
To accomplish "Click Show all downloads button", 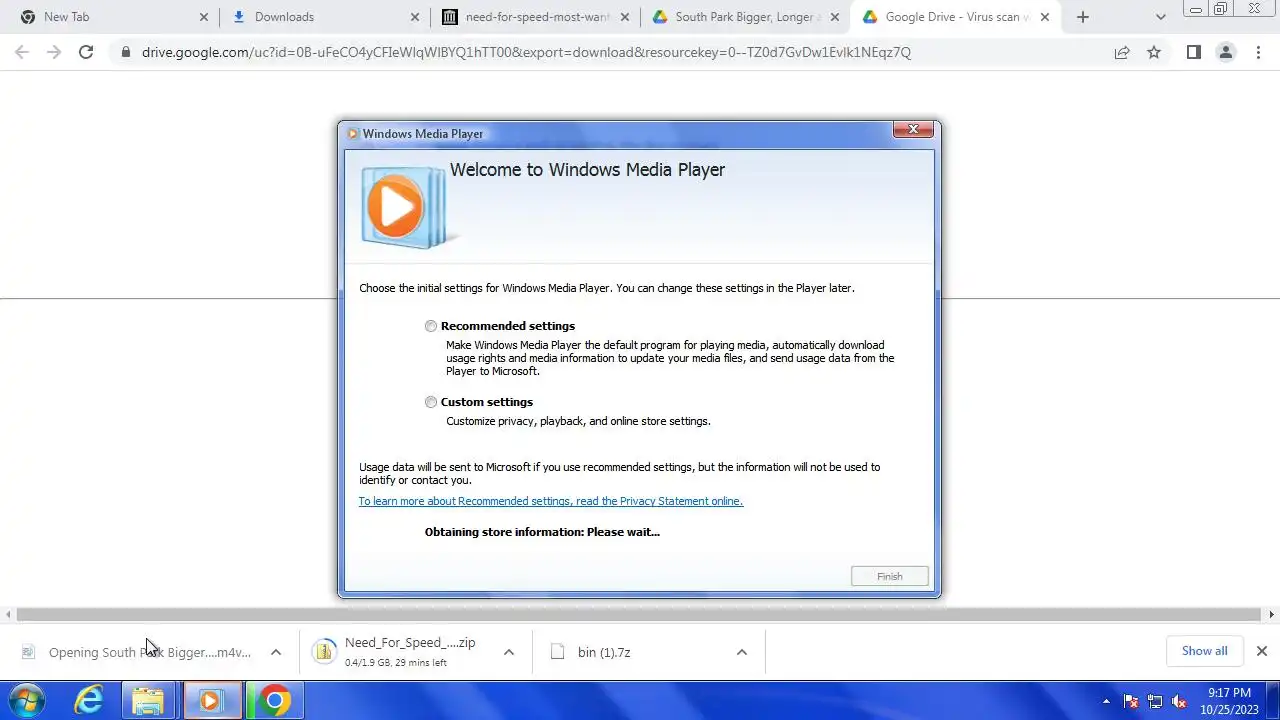I will (x=1204, y=651).
